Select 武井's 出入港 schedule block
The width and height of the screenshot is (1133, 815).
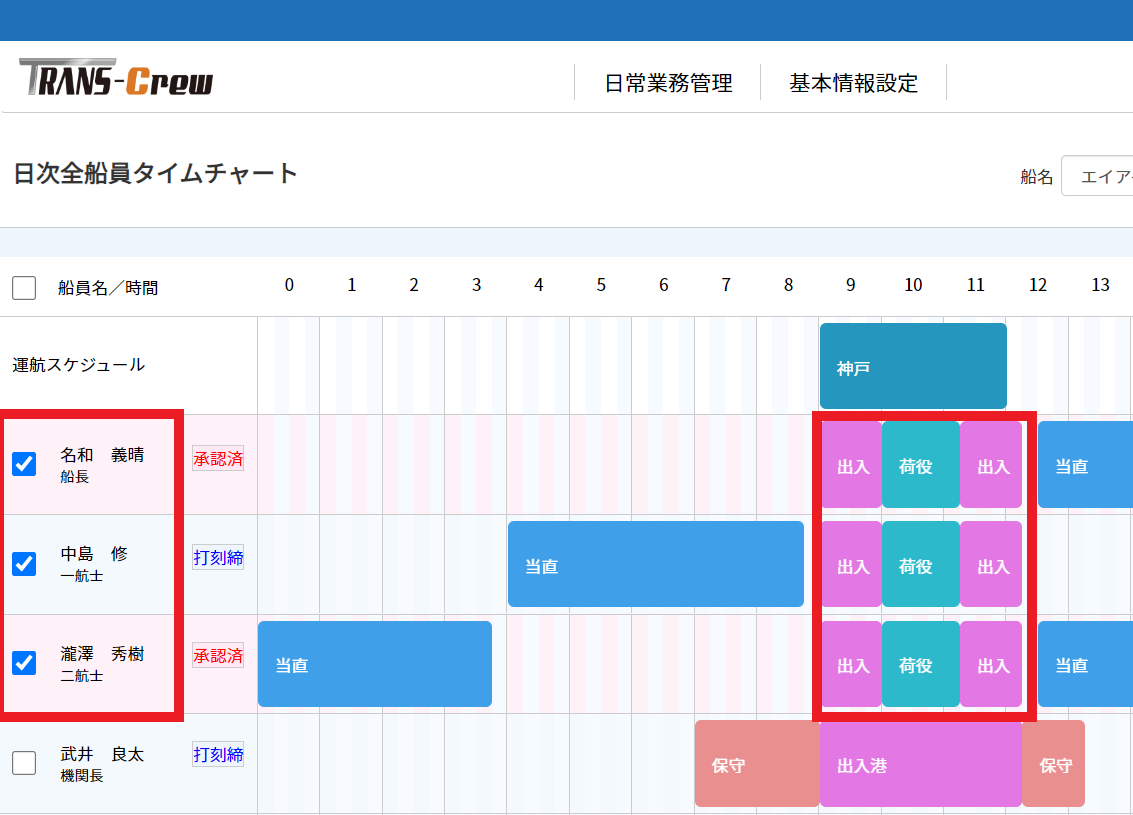pos(918,764)
